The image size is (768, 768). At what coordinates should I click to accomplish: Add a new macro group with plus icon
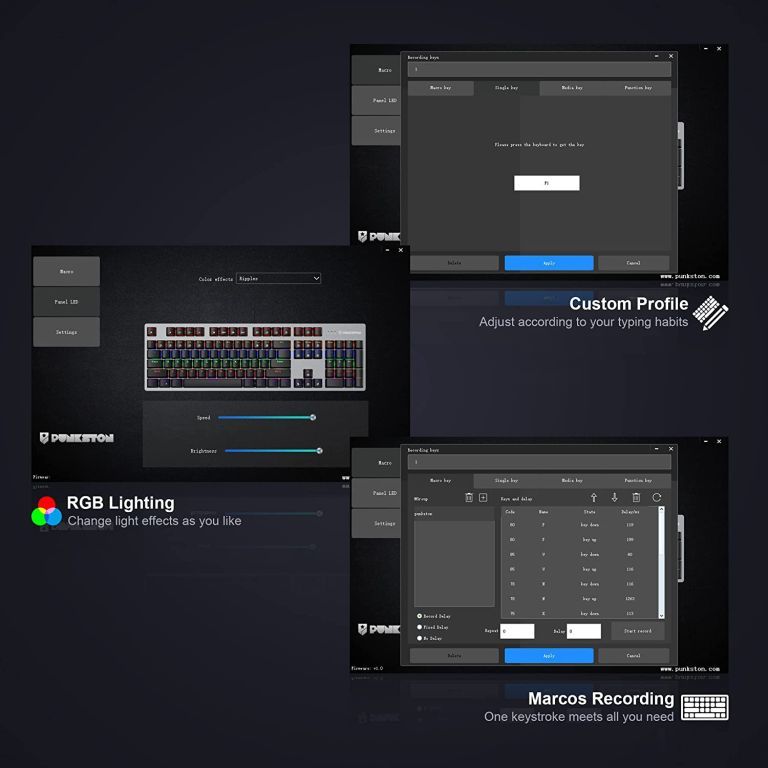483,498
